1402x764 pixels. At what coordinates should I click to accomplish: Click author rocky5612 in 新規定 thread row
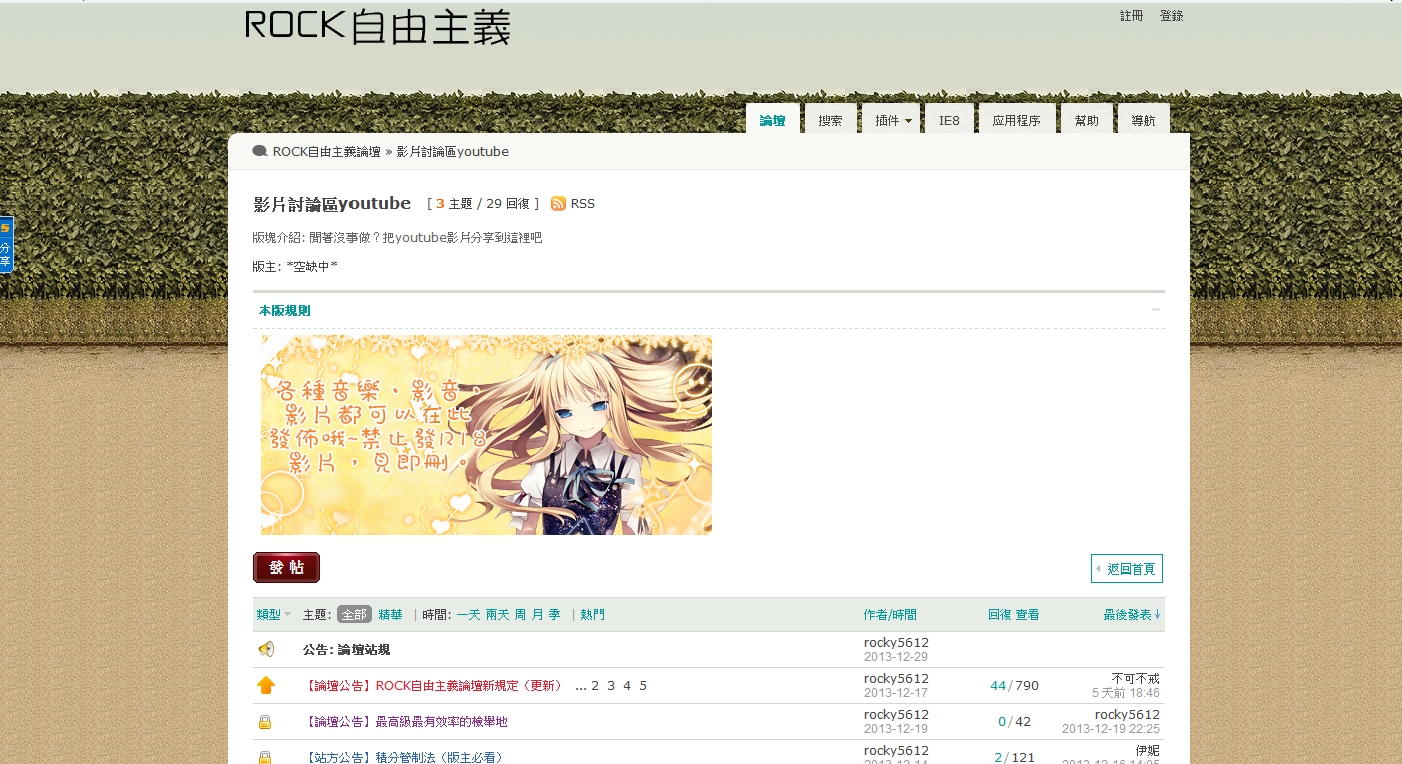(896, 678)
